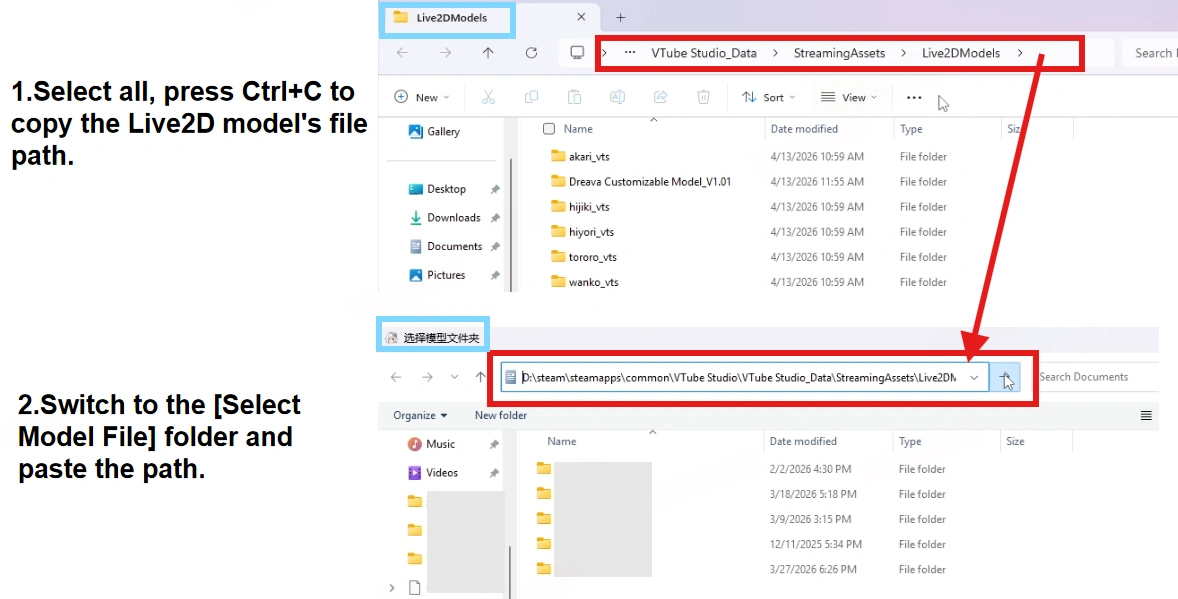
Task: Click the Share icon in the toolbar
Action: click(661, 97)
